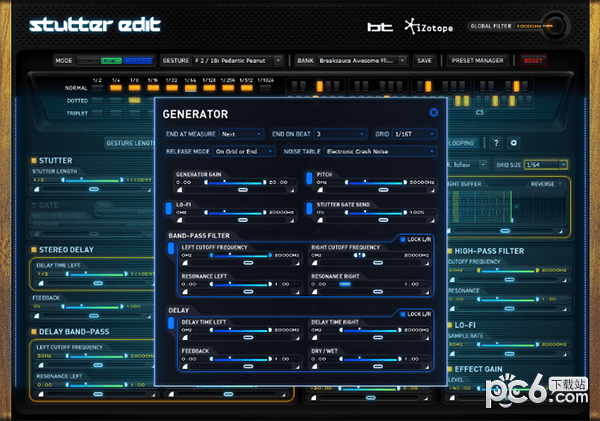Close the Generator panel
The height and width of the screenshot is (421, 600).
(434, 113)
